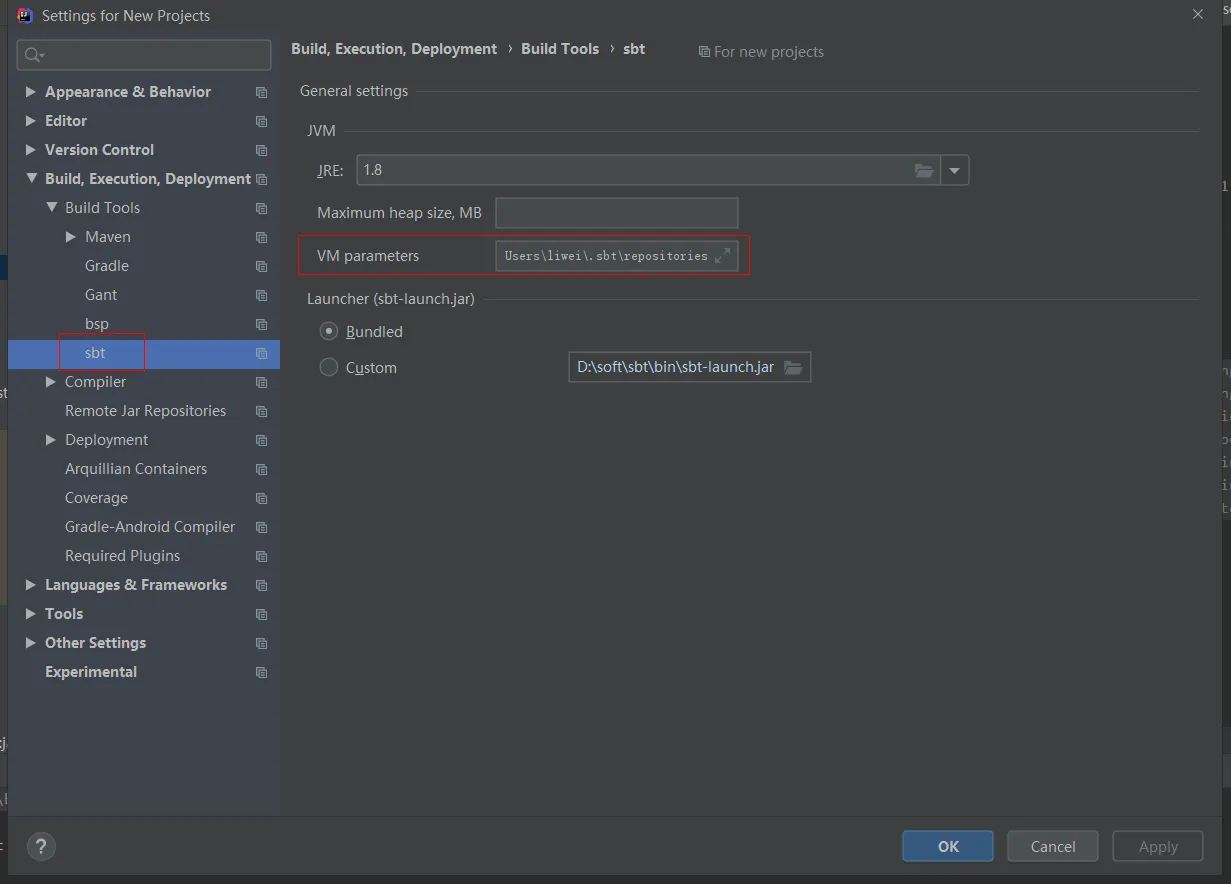The image size is (1231, 884).
Task: Collapse the Build Tools tree node
Action: (51, 208)
